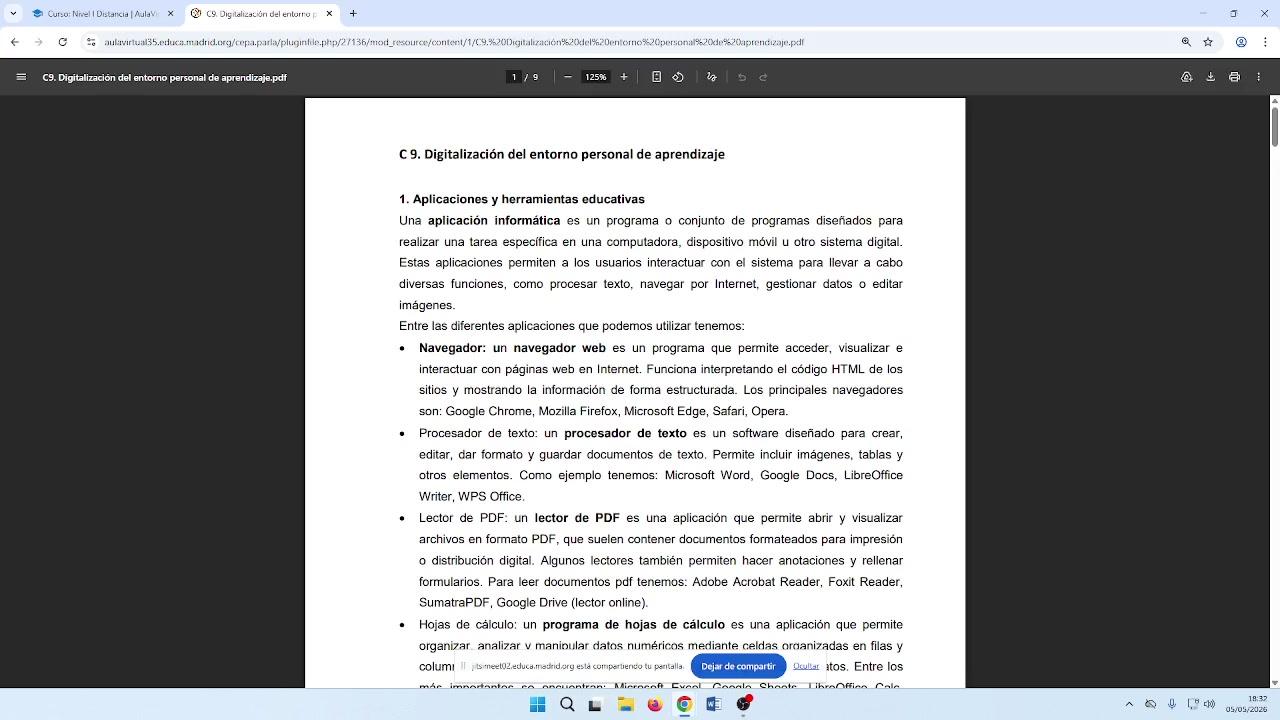Print the PDF document
Screen dimensions: 1280x720
[x=1235, y=77]
